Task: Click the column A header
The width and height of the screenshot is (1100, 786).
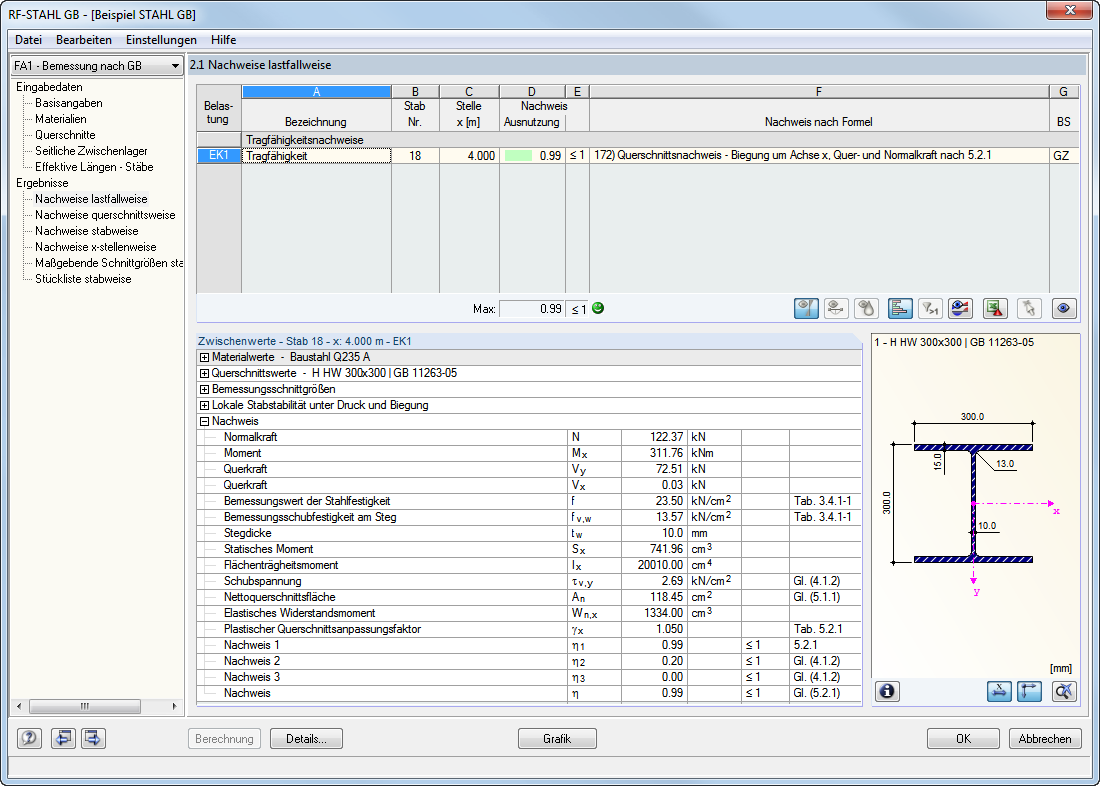Action: pos(316,92)
